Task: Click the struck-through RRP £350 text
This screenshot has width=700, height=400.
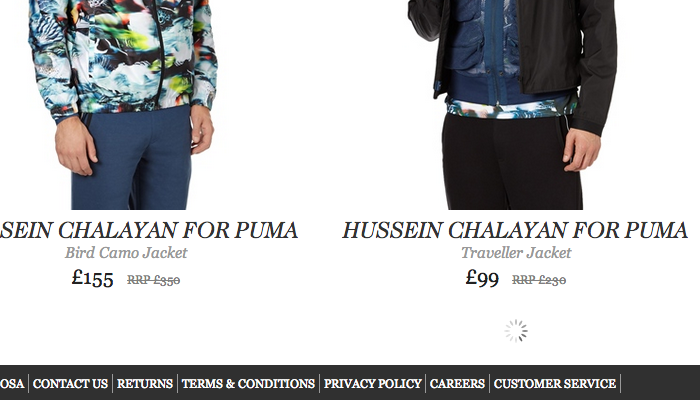Action: (x=154, y=280)
